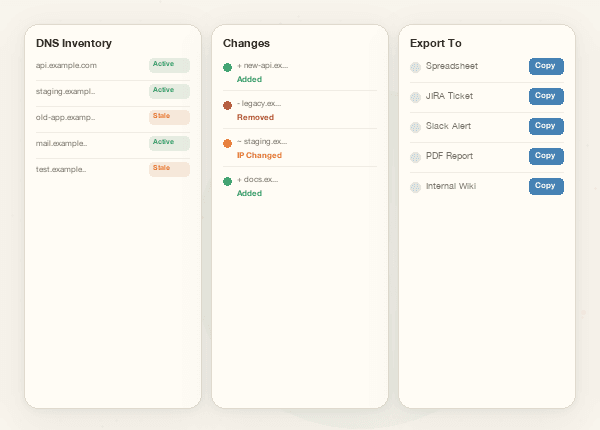Click the red dot beside legacy change
The height and width of the screenshot is (430, 600).
point(228,105)
